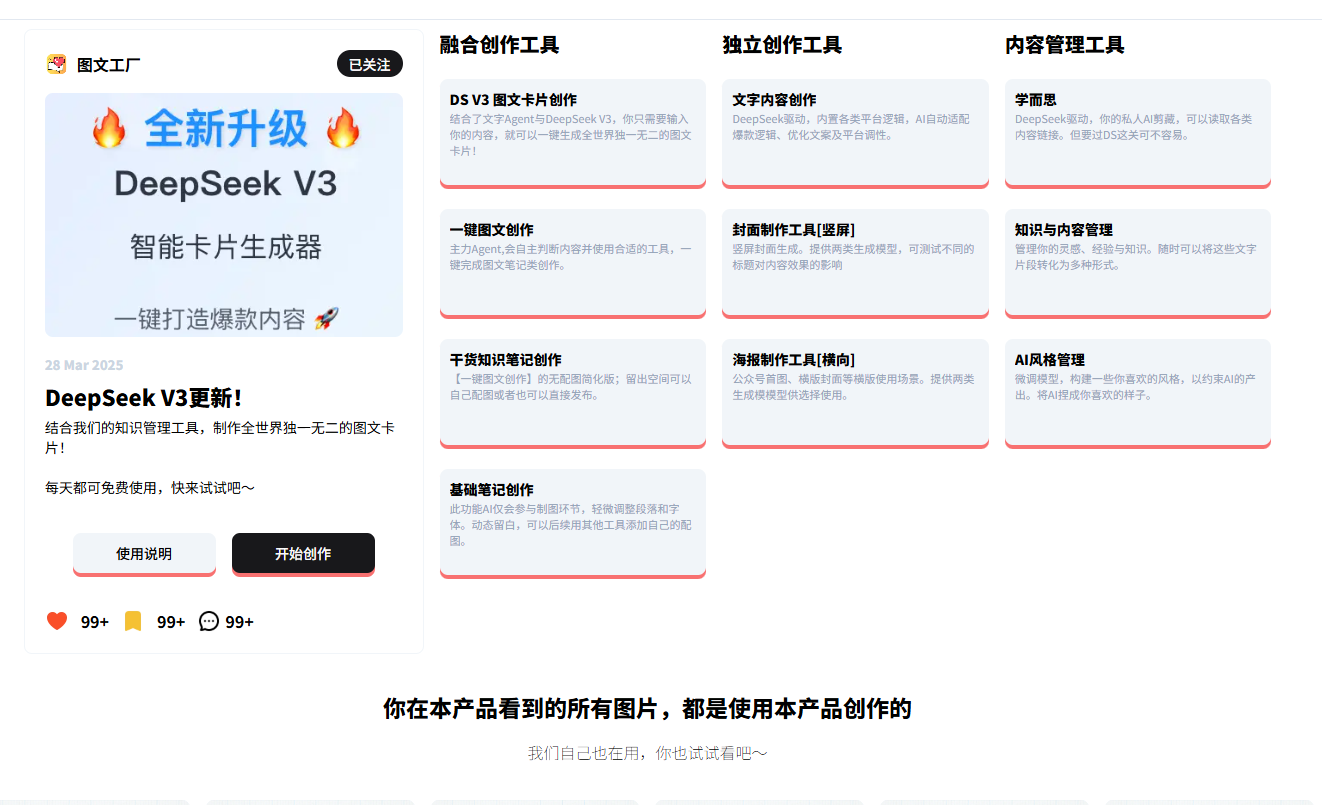Viewport: 1322px width, 805px height.
Task: Select the 一键图文创作 tool card
Action: pos(572,262)
